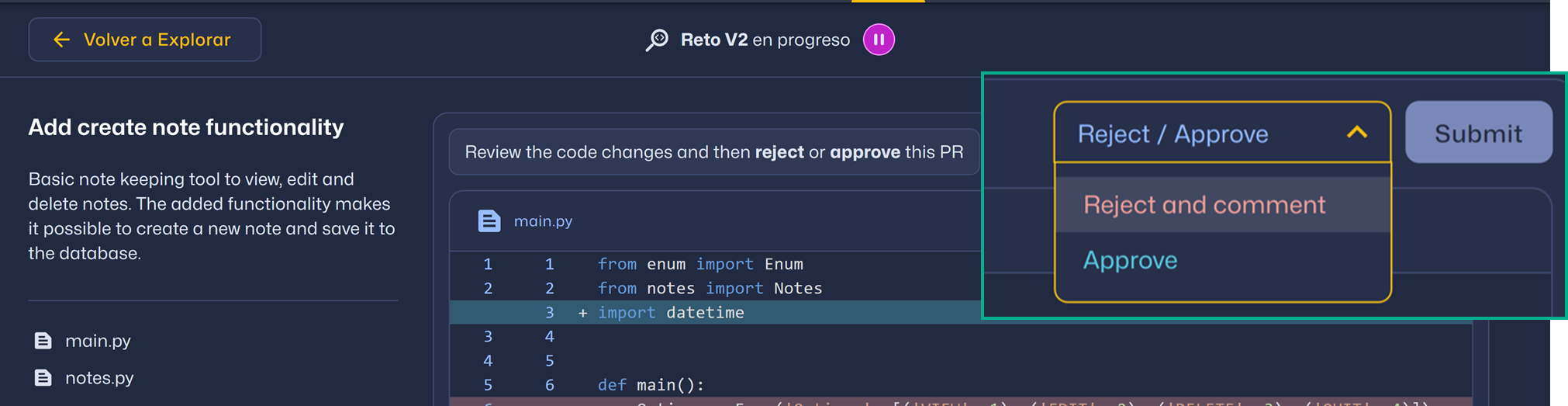Screen dimensions: 1568x406
Task: Click the PR description paragraph about the note tool
Action: 212,216
